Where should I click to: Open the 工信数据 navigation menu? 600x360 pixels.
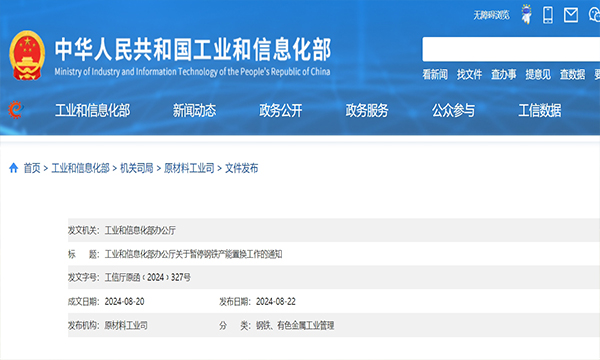coord(540,111)
